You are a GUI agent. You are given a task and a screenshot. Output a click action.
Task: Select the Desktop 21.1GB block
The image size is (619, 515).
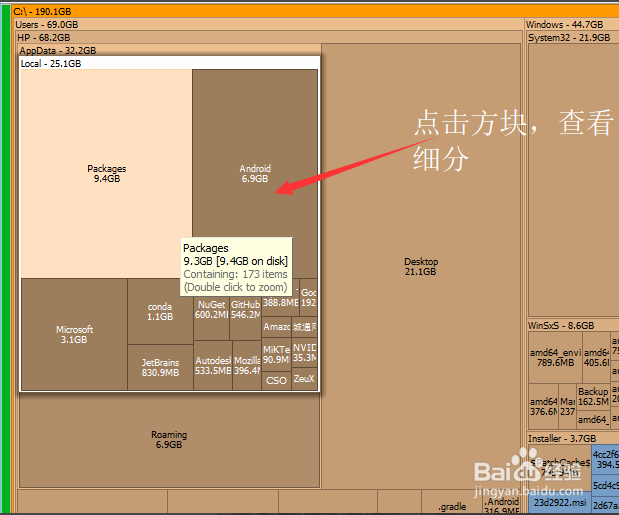[x=421, y=266]
